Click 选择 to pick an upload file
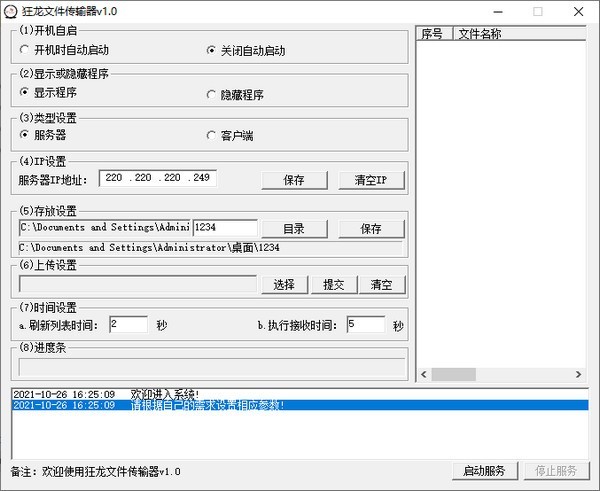The height and width of the screenshot is (491, 600). pos(284,285)
